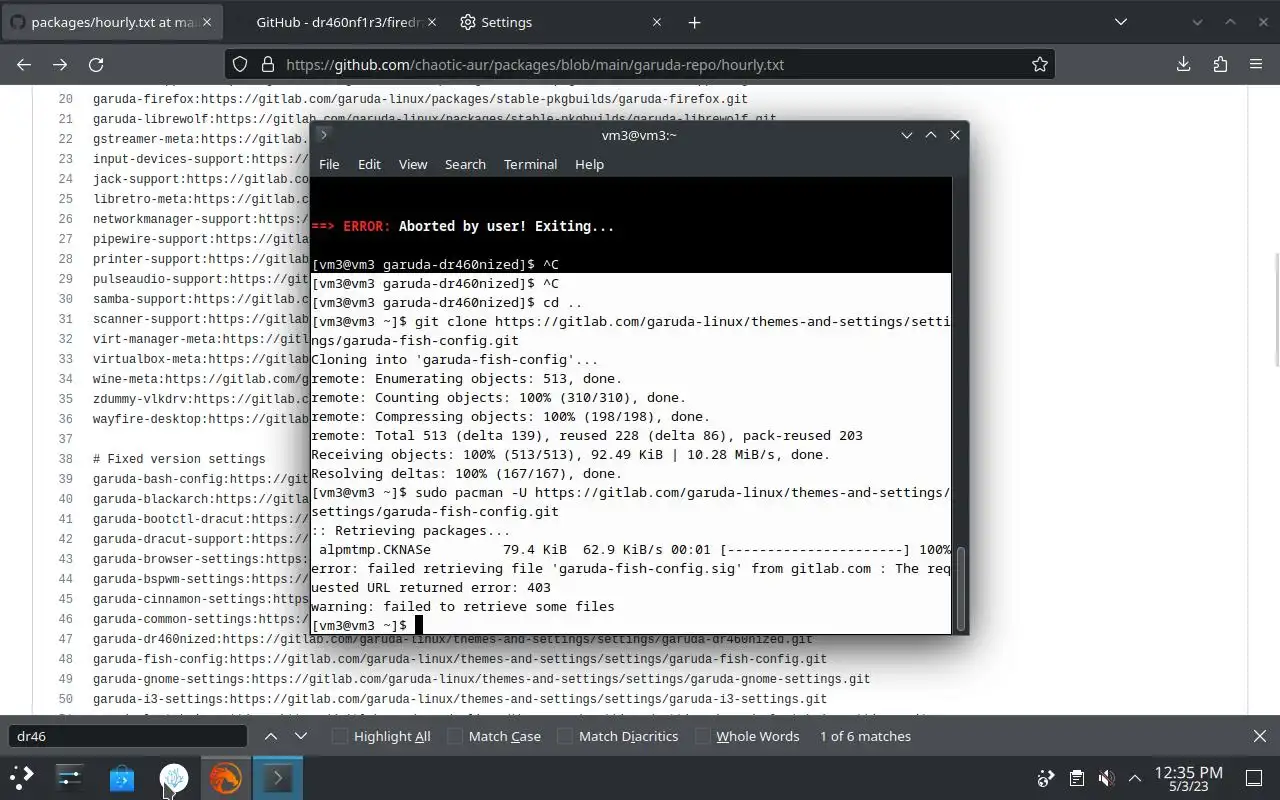Screen dimensions: 1280x800
Task: Click the show desktop button
Action: click(1254, 777)
